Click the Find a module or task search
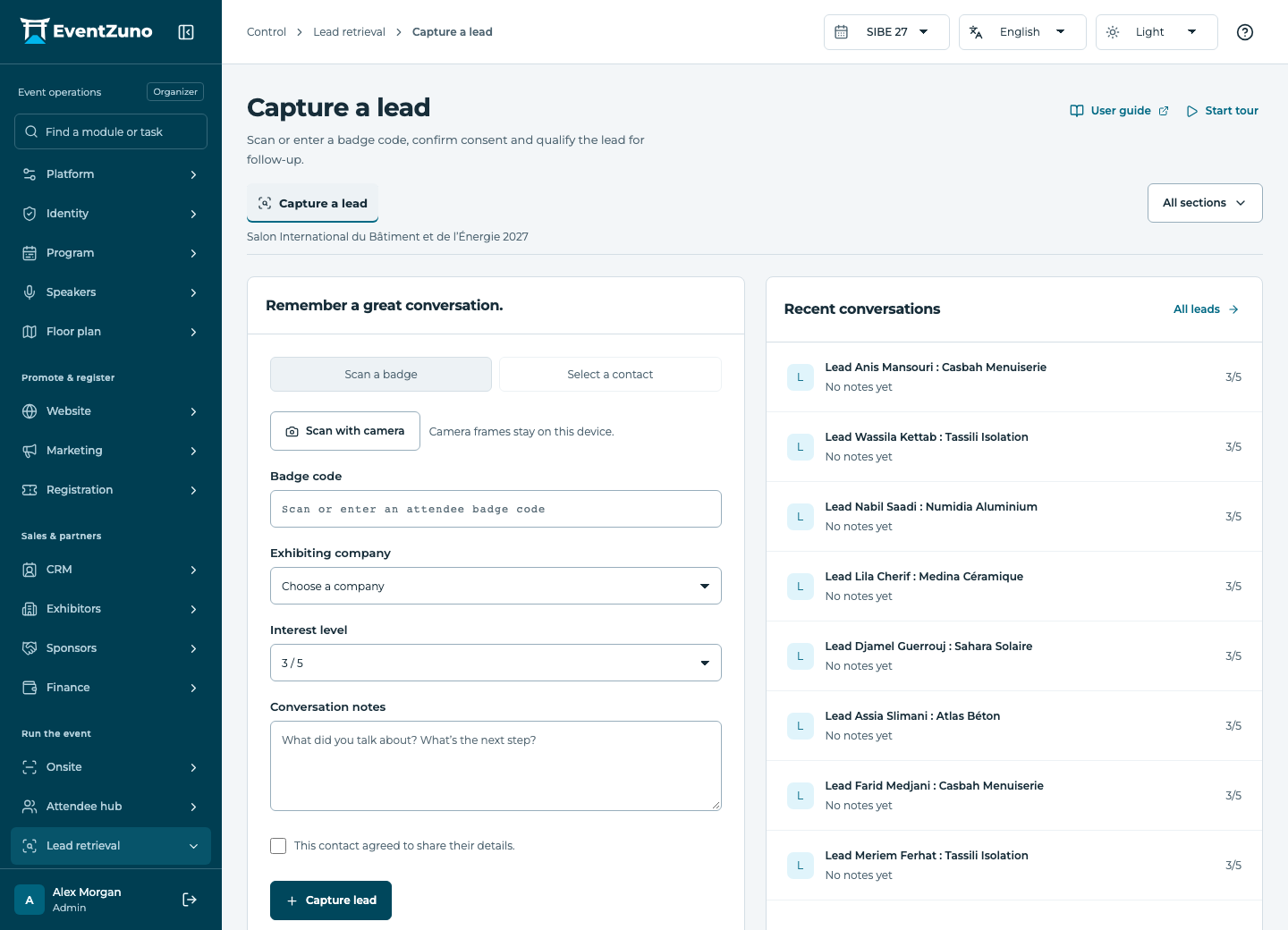The height and width of the screenshot is (930, 1288). [x=111, y=131]
